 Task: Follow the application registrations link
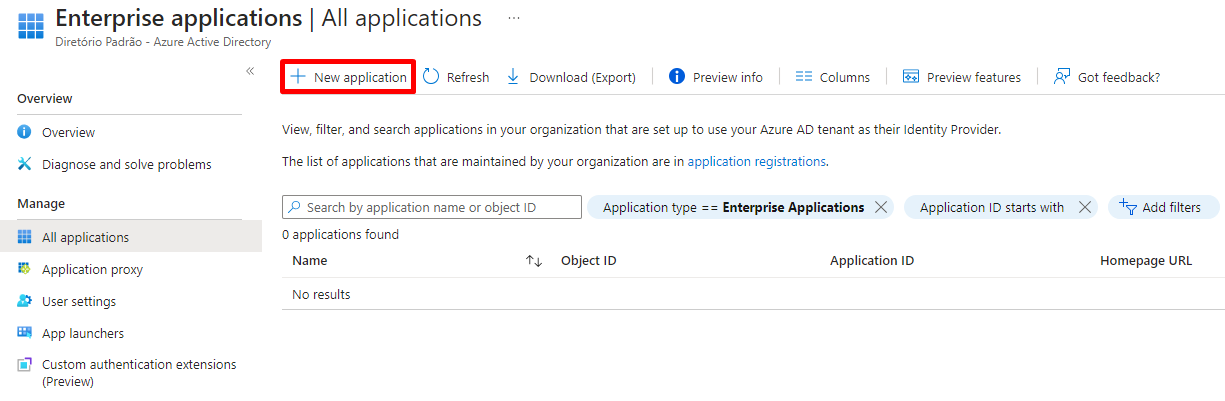point(756,161)
